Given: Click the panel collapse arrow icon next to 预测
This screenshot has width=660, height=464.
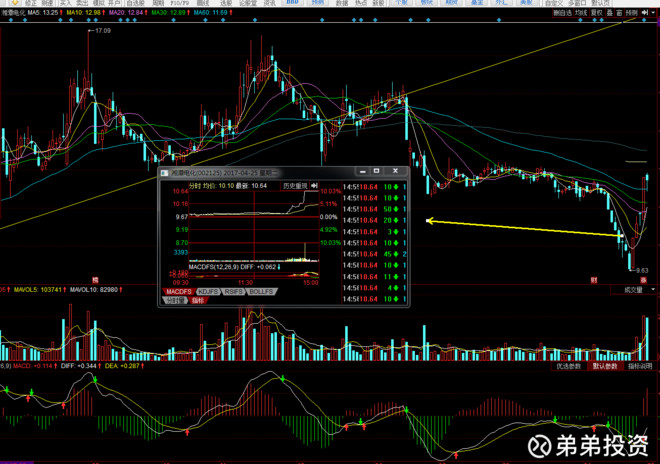Looking at the screenshot, I should pos(645,13).
